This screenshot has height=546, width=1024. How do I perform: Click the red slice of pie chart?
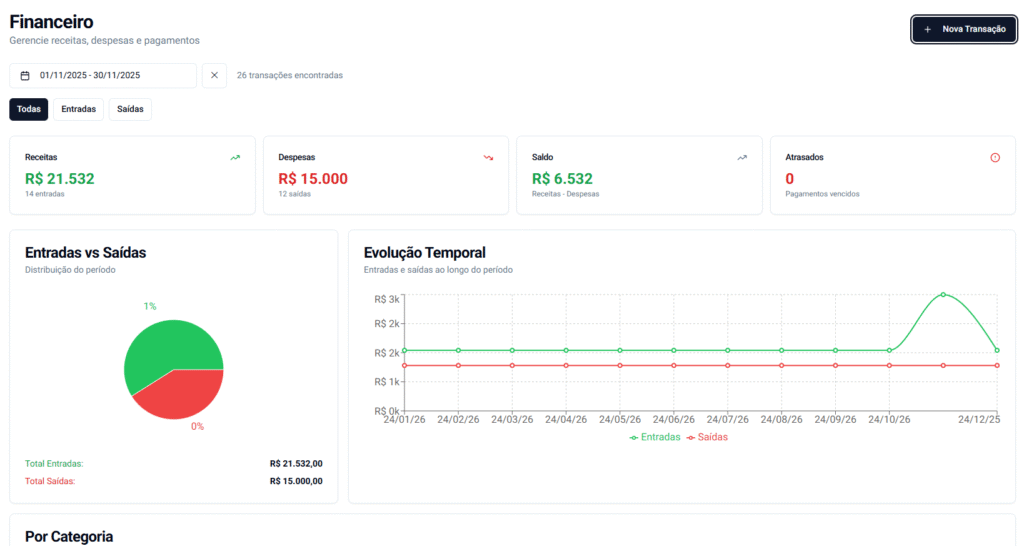pos(182,395)
